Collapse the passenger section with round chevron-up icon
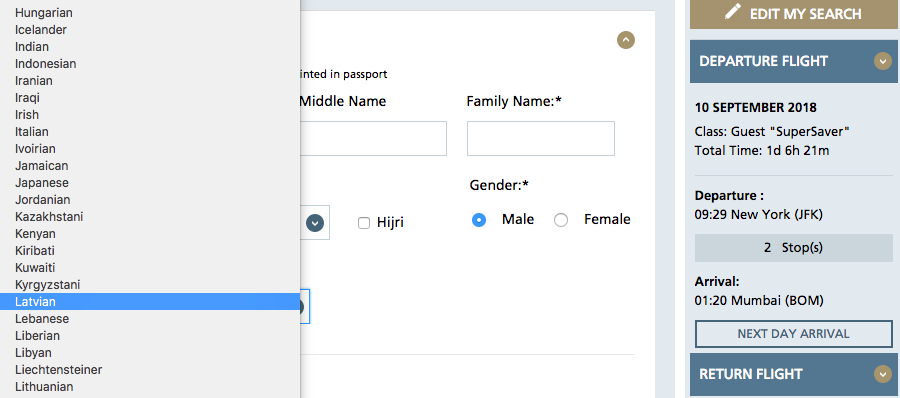Image resolution: width=900 pixels, height=398 pixels. (x=626, y=40)
